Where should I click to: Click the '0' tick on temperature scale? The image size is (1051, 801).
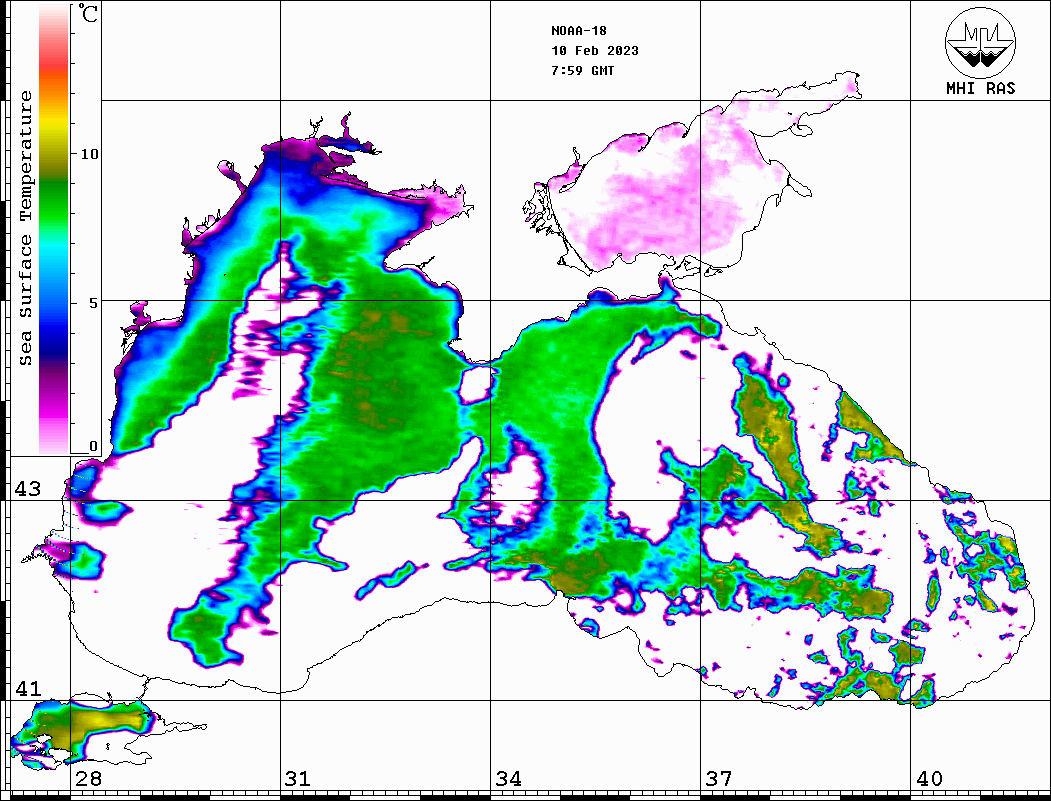pos(94,446)
